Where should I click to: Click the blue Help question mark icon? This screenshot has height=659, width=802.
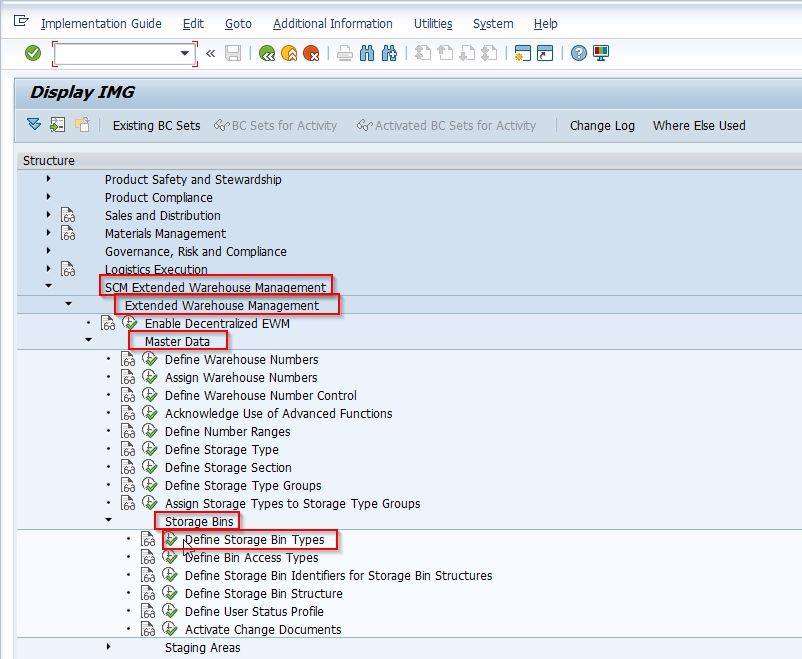click(x=578, y=53)
